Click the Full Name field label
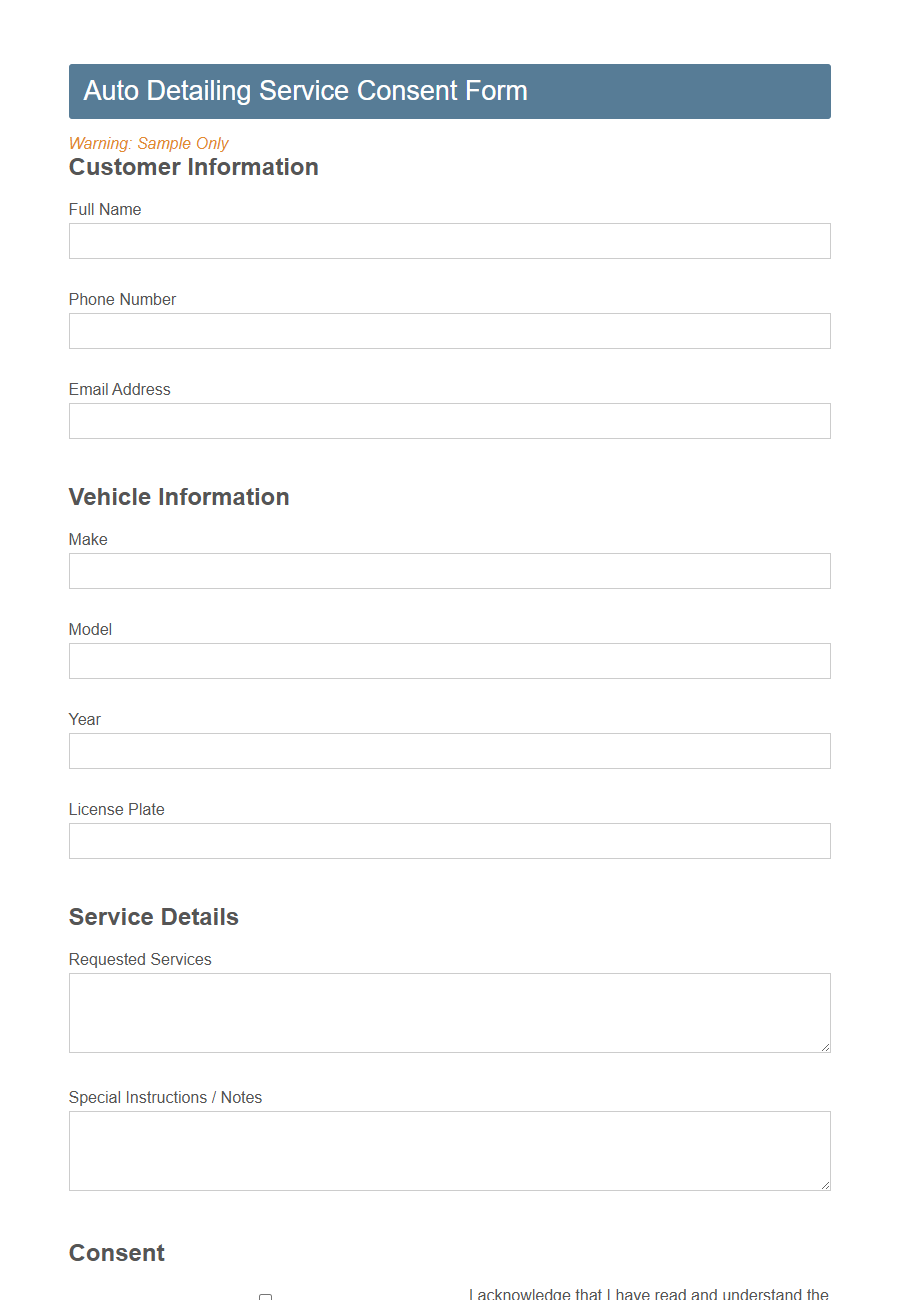This screenshot has height=1300, width=900. click(x=105, y=209)
